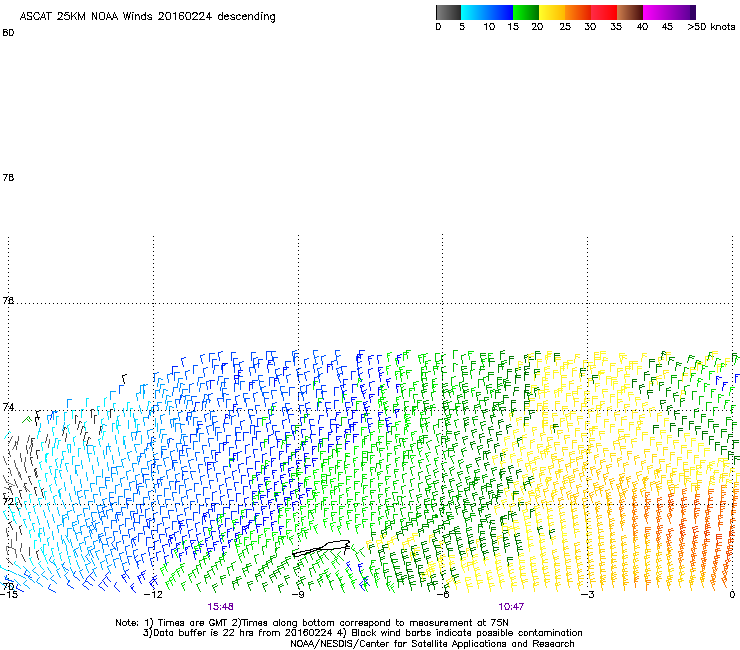This screenshot has width=740, height=650.
Task: Click the gray 0-5 knots legend swatch
Action: (x=448, y=12)
